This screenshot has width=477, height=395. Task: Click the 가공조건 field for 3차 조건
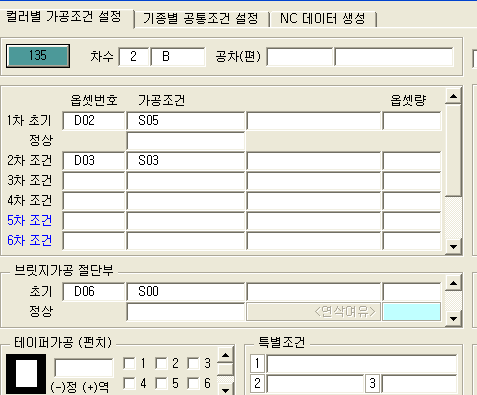pyautogui.click(x=186, y=181)
